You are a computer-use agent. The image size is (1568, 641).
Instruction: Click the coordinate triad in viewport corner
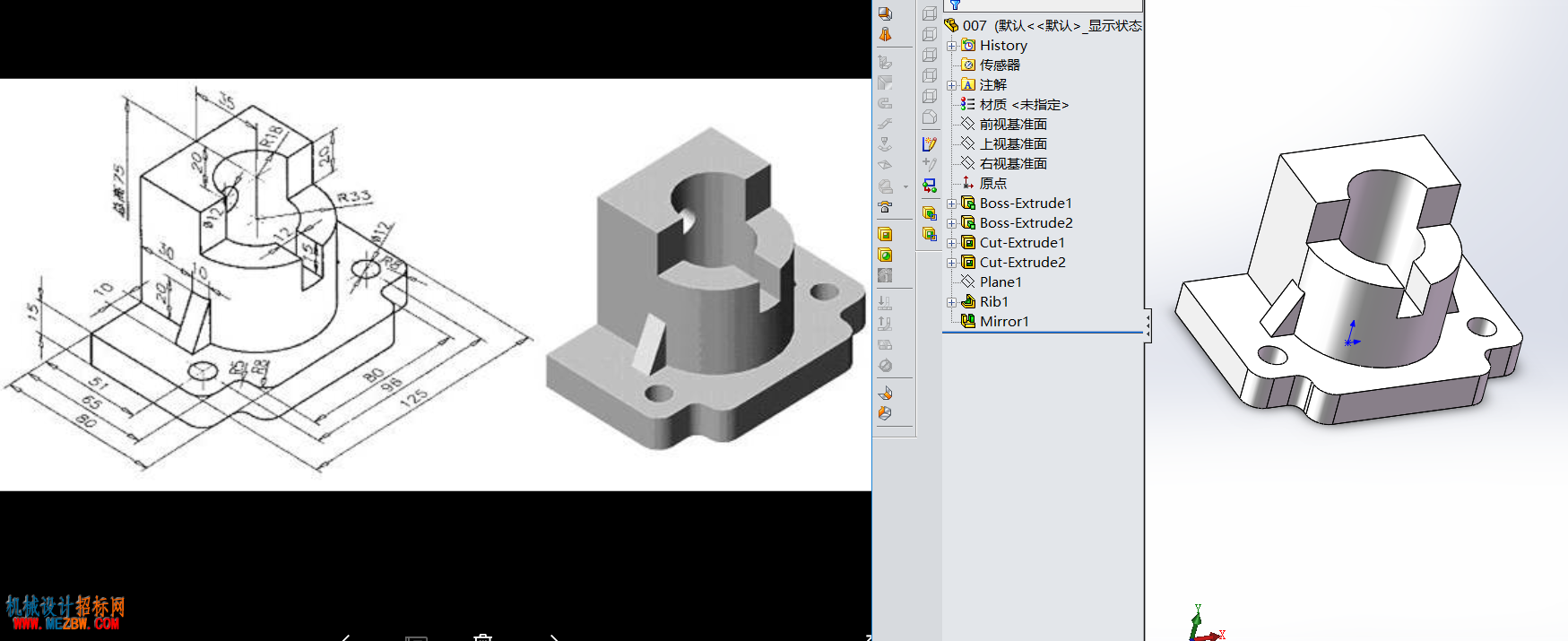click(x=1206, y=624)
